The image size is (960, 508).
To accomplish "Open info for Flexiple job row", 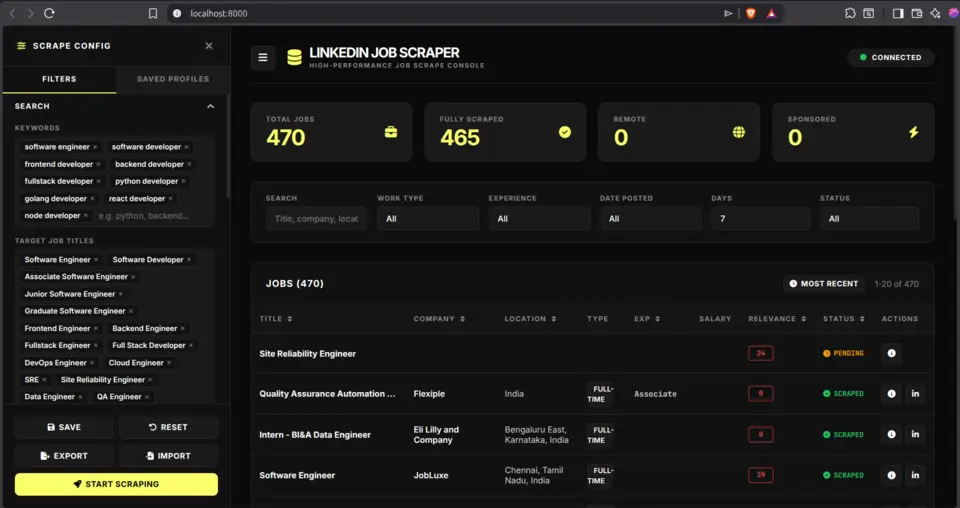I will [891, 394].
